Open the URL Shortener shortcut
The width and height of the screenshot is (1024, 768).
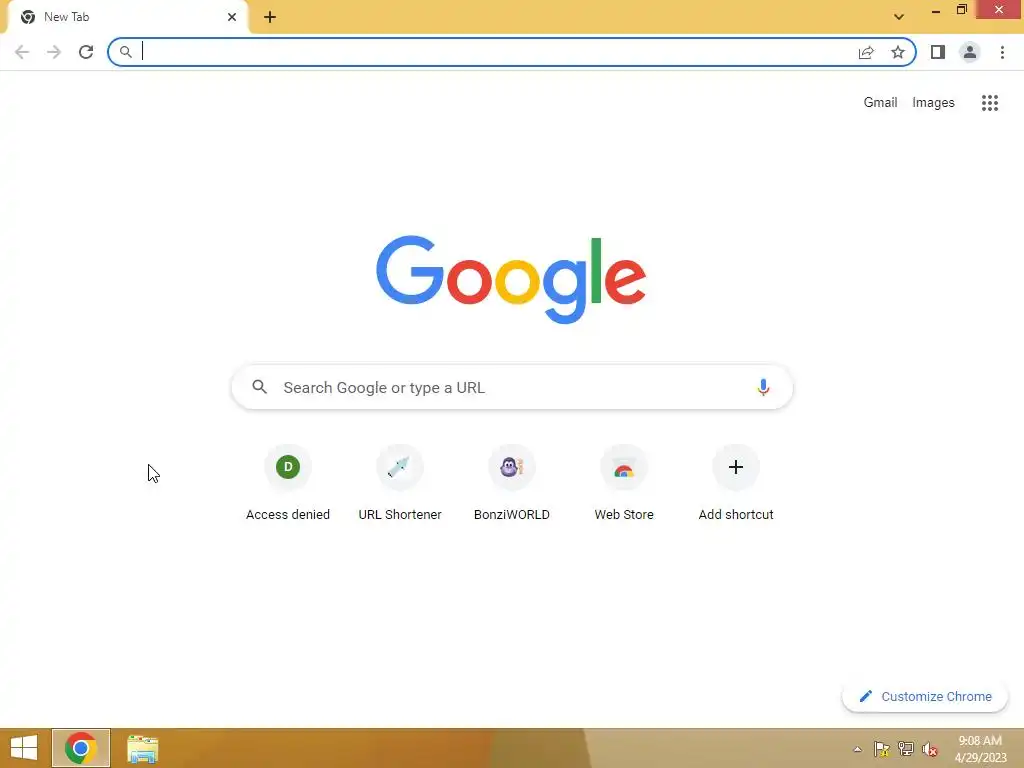[x=400, y=483]
